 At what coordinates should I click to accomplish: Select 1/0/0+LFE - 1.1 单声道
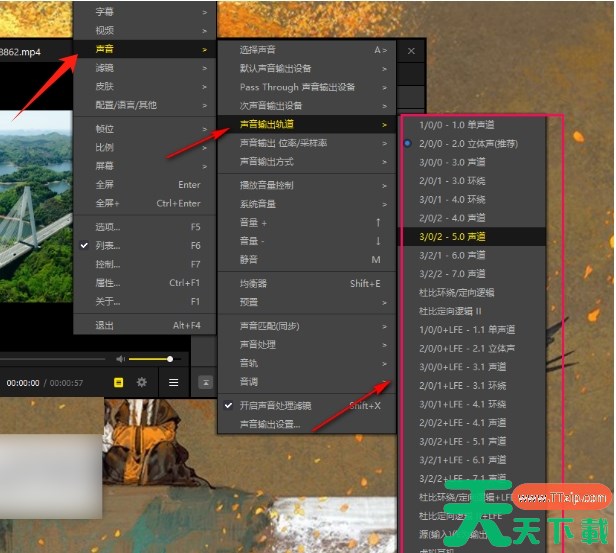tap(473, 330)
